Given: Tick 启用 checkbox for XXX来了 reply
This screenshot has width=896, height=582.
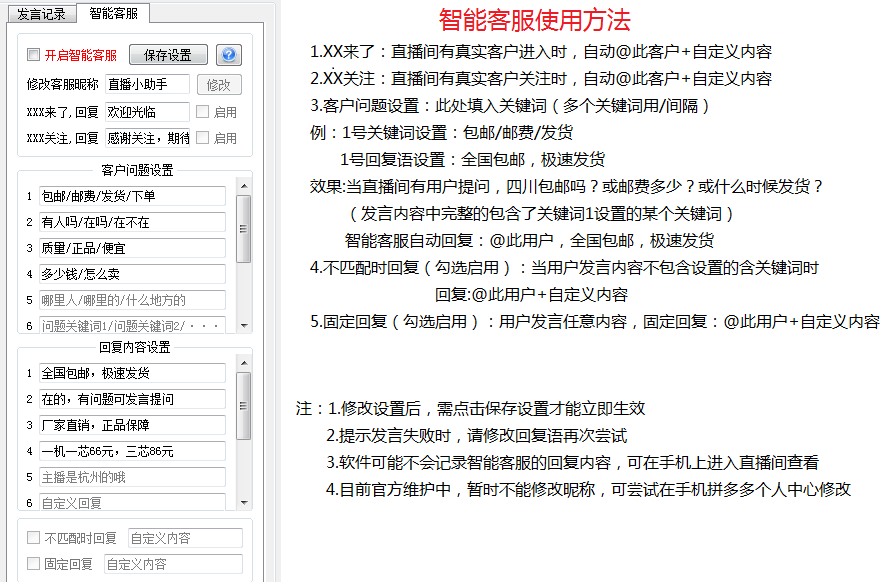Looking at the screenshot, I should tap(202, 112).
